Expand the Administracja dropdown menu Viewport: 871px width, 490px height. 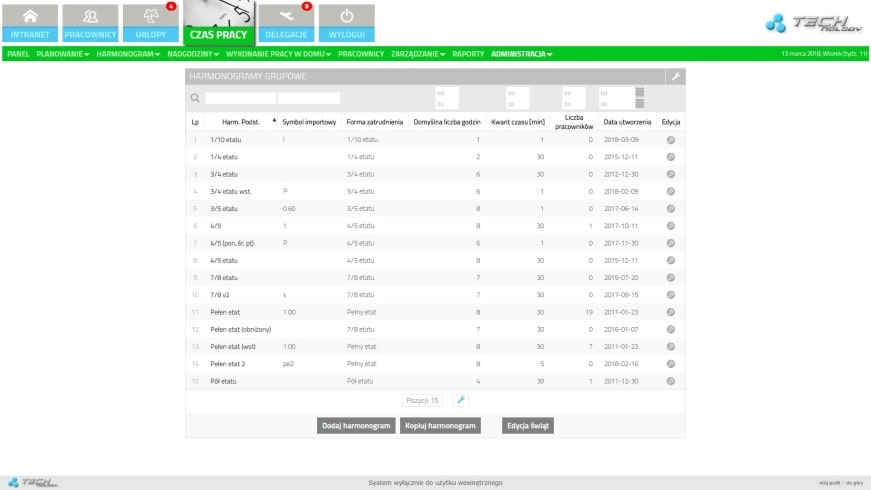pyautogui.click(x=521, y=53)
